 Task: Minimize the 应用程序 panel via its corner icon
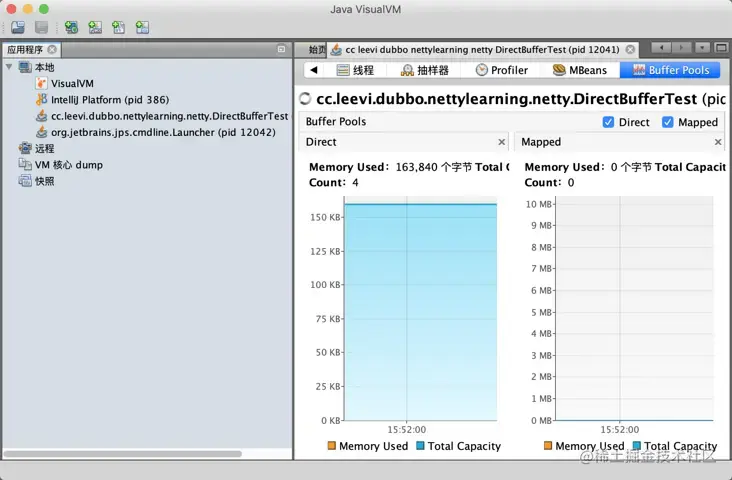pos(281,49)
